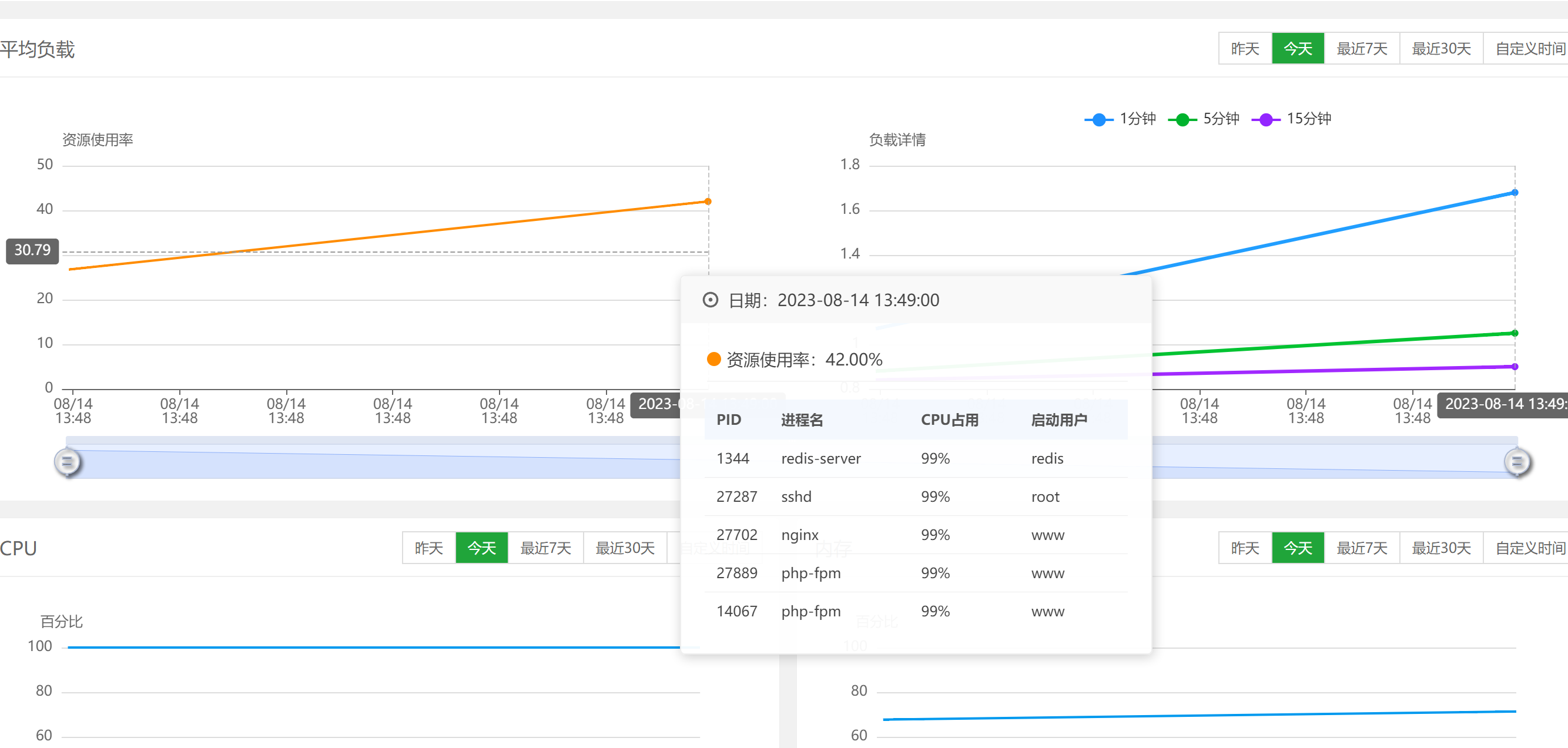Image resolution: width=1568 pixels, height=748 pixels.
Task: Click the clock icon beside the tooltip date
Action: (x=711, y=300)
